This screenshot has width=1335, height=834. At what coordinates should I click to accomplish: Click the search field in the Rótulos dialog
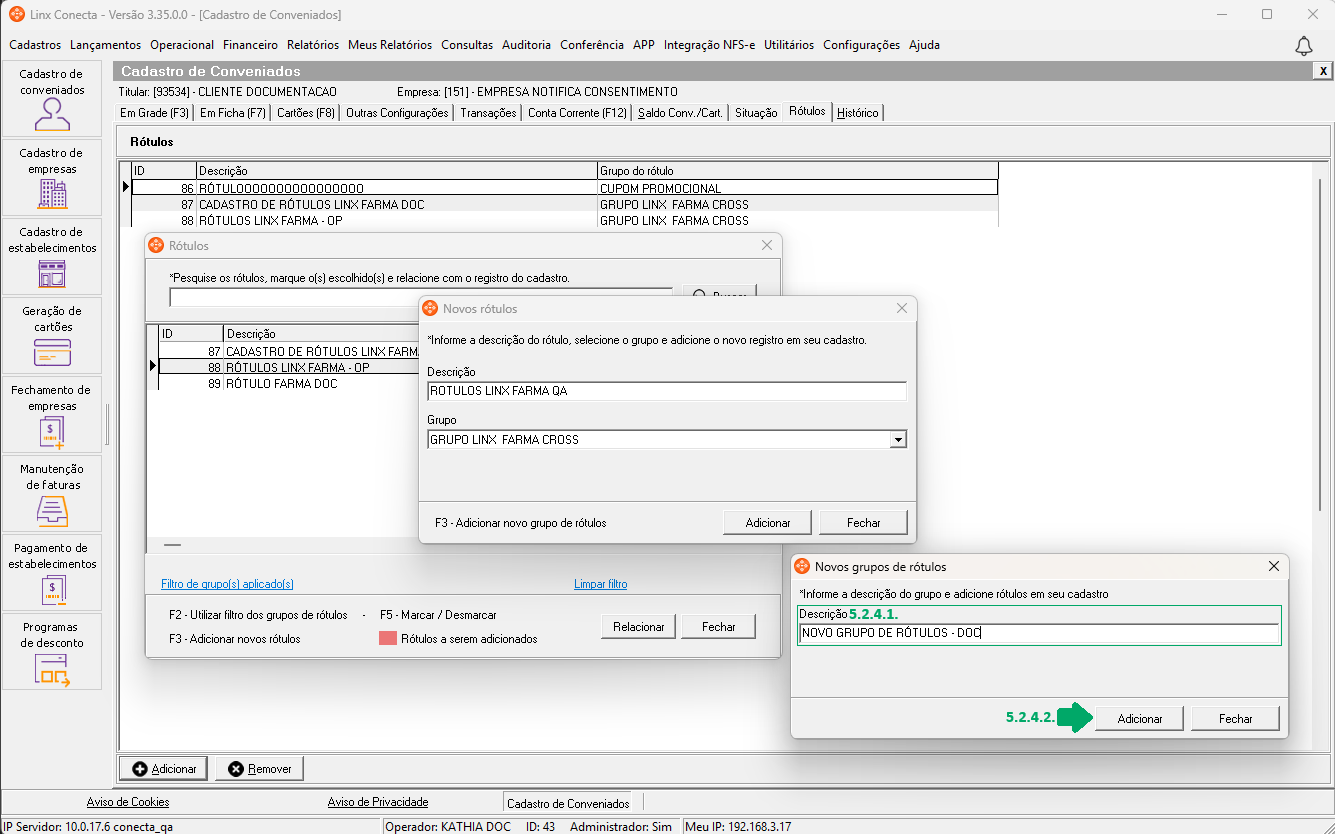click(420, 297)
